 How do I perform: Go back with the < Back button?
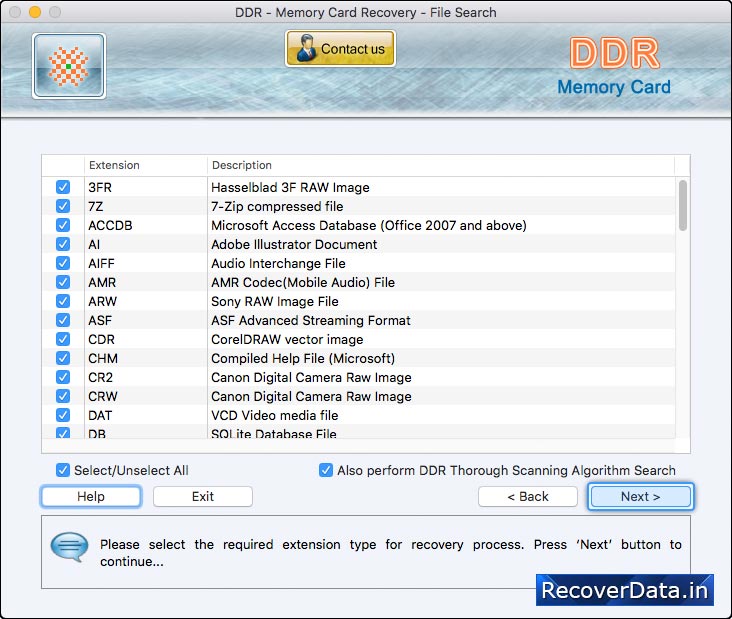[528, 496]
